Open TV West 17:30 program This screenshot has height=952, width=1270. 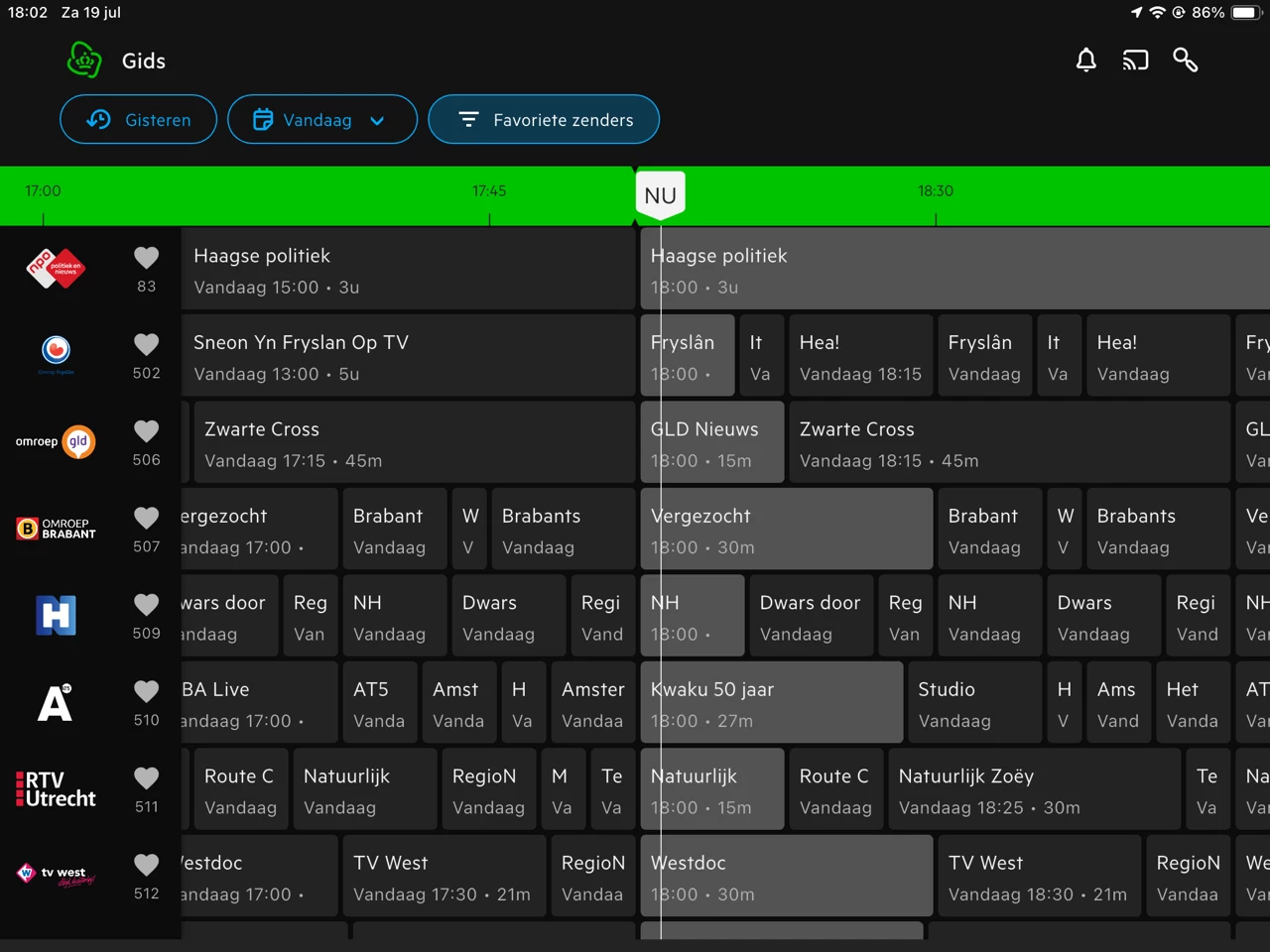[444, 878]
